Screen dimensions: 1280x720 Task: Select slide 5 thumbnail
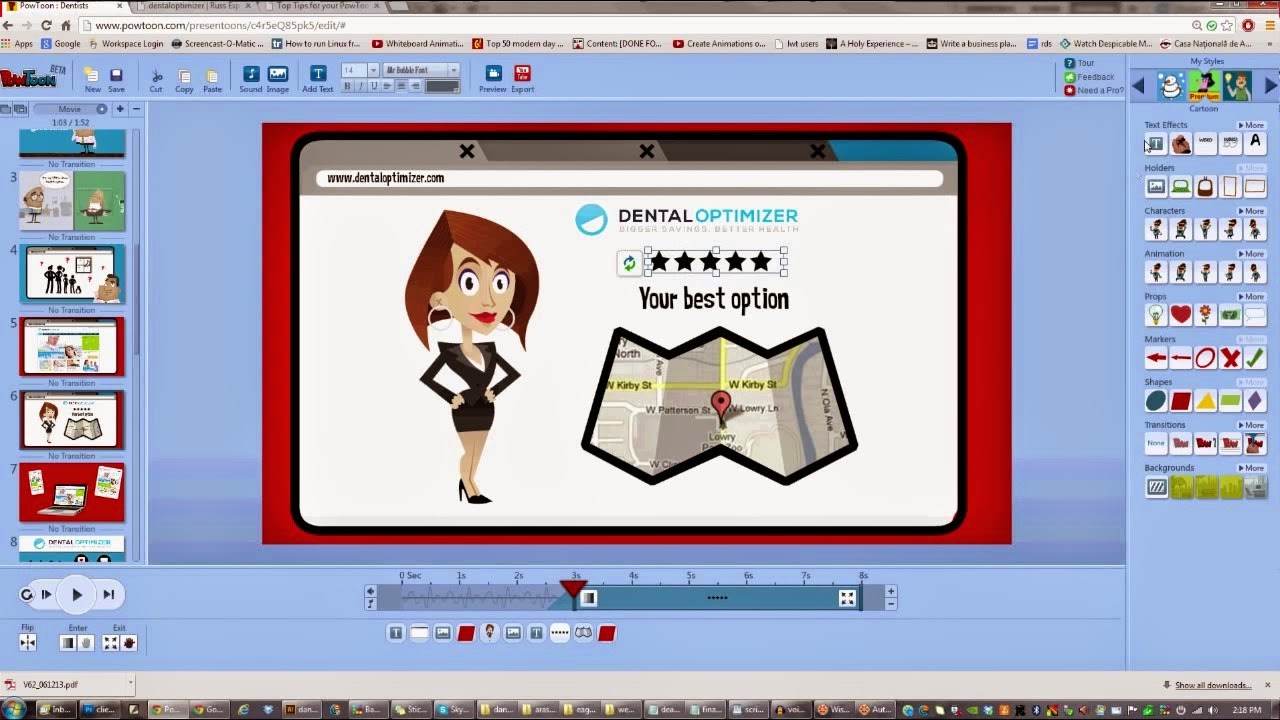[x=72, y=347]
